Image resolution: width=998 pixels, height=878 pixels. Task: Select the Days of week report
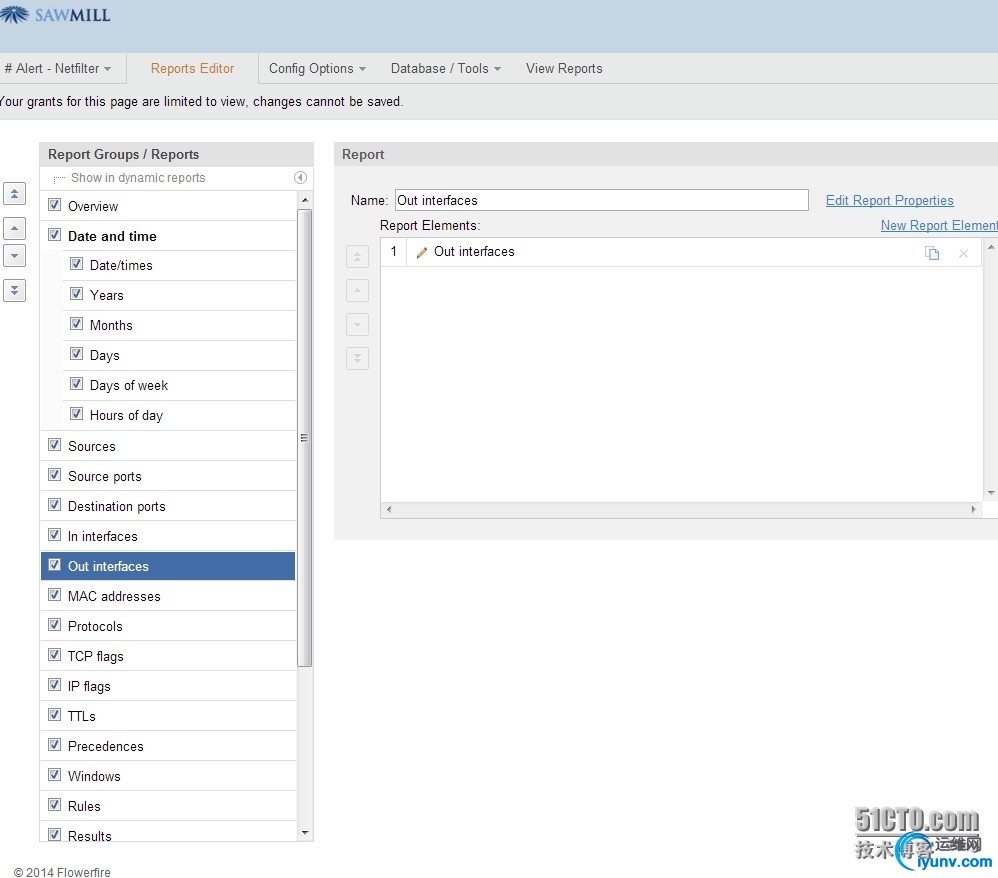(x=179, y=385)
